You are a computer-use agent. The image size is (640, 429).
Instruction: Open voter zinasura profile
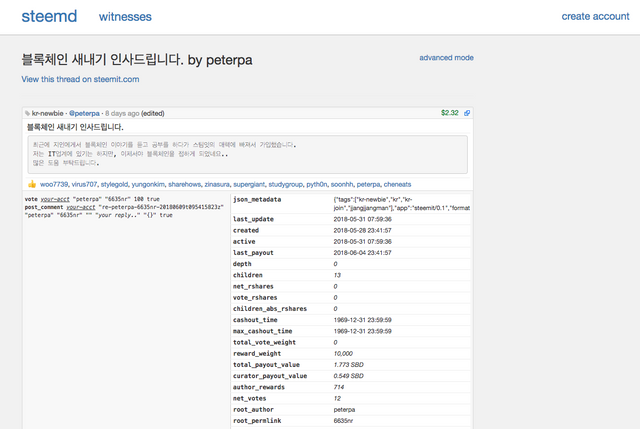click(x=217, y=184)
